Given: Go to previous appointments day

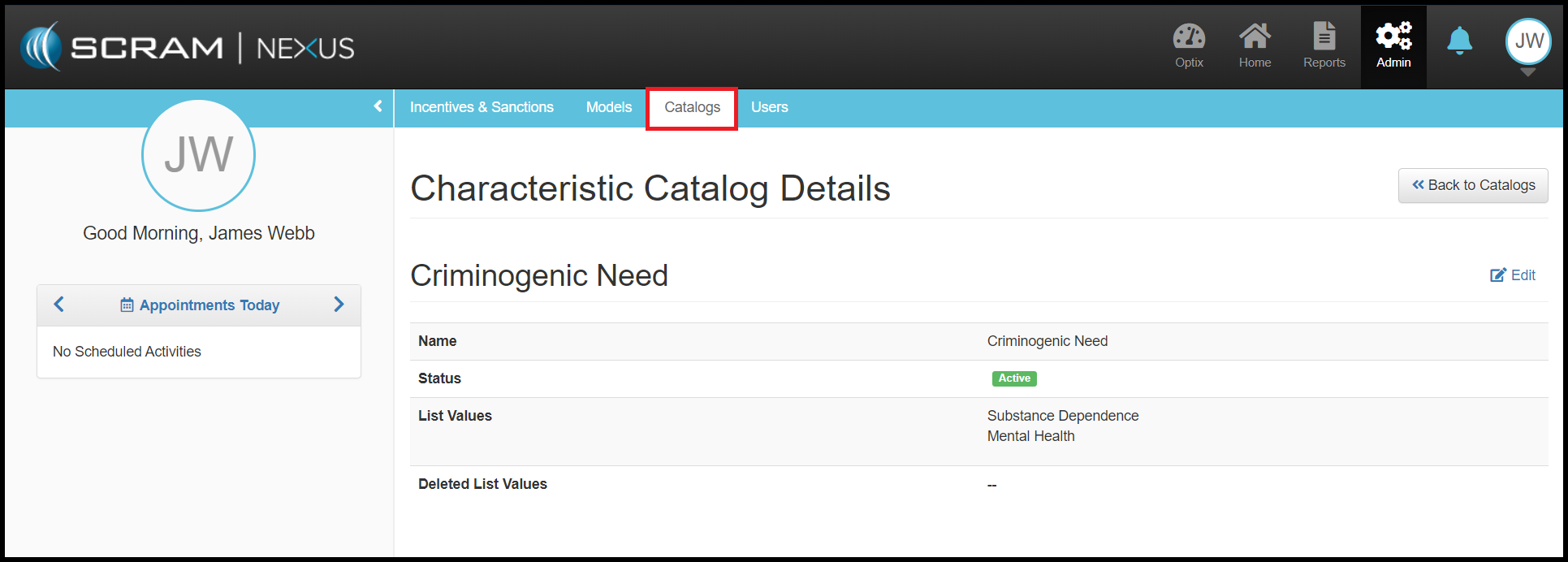Looking at the screenshot, I should pyautogui.click(x=58, y=305).
